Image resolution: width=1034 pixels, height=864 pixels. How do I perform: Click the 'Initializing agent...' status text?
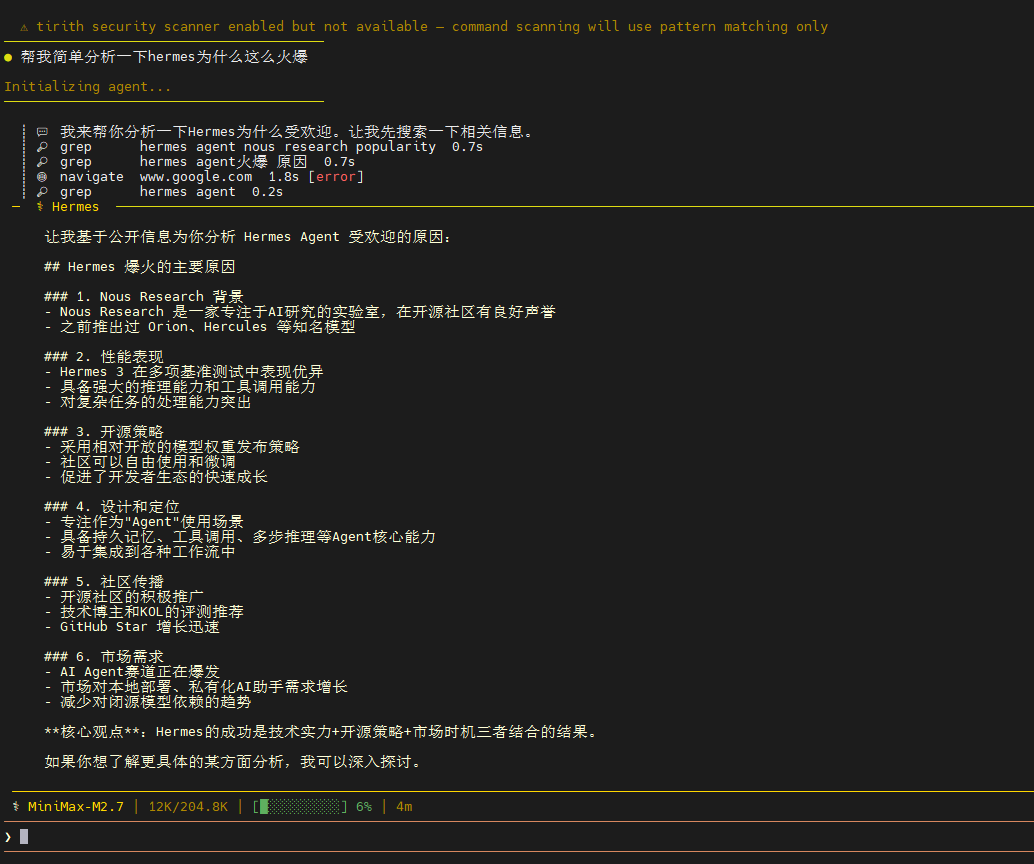[88, 86]
